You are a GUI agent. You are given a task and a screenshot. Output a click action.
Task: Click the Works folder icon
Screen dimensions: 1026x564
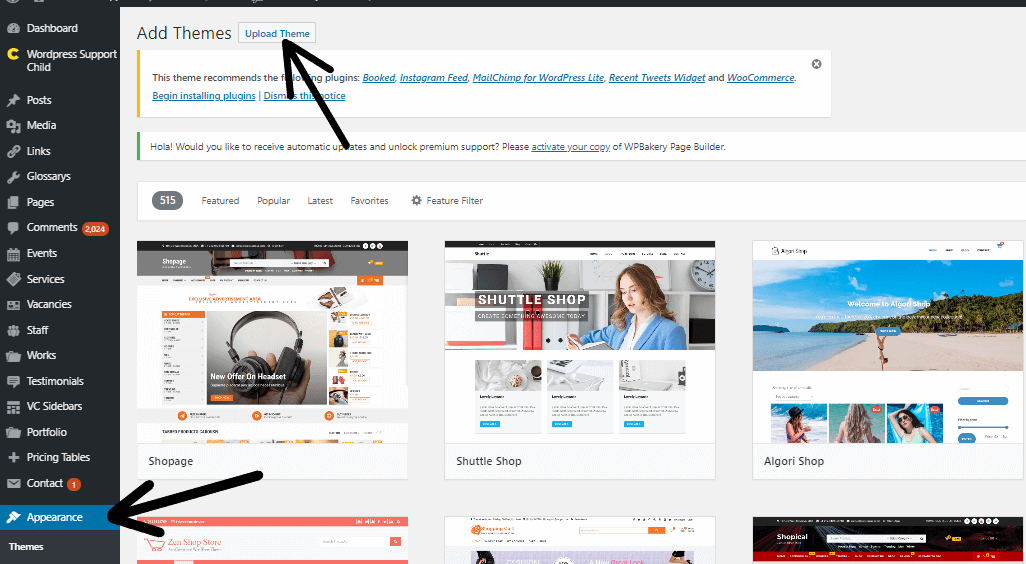13,356
